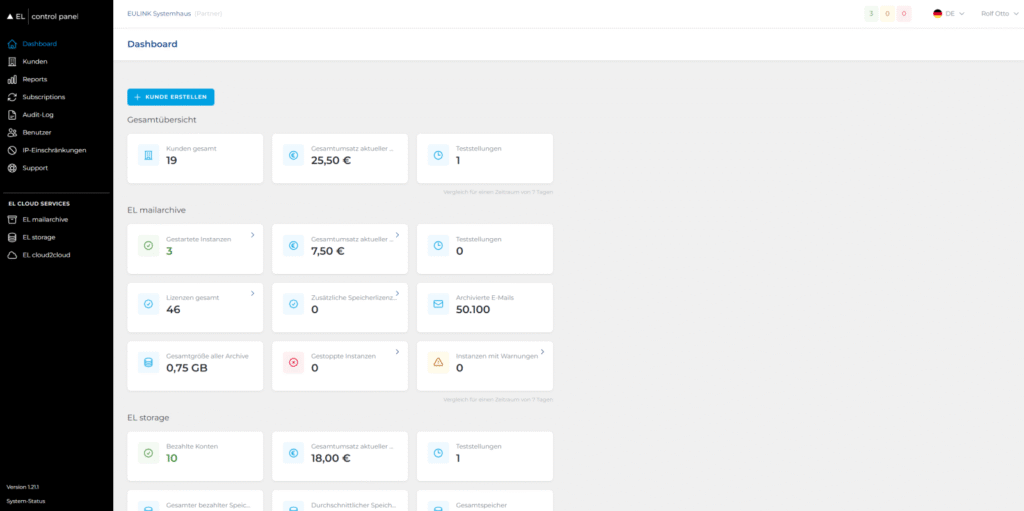Click envelope icon on Archivierte E-Mails card
This screenshot has height=511, width=1024.
(x=438, y=304)
